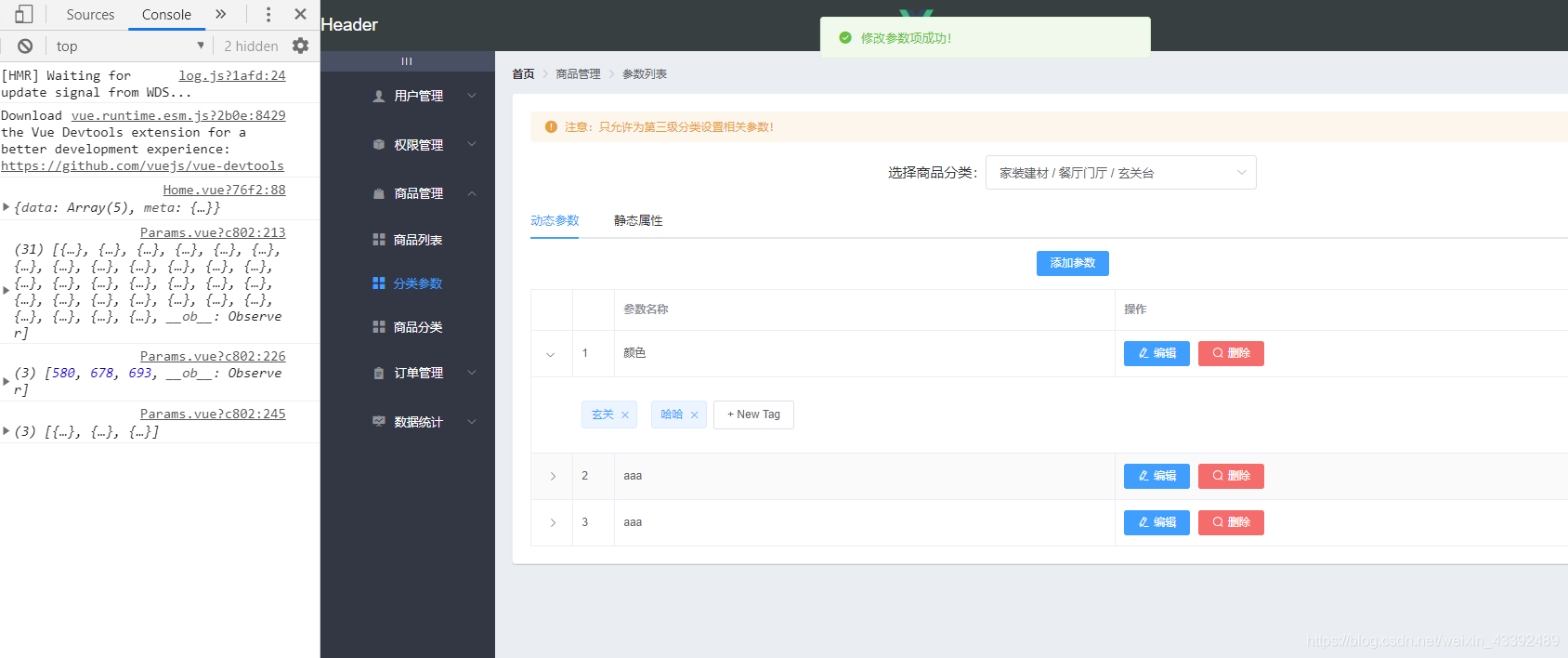Open Params.vue?c802:226 source link
Screen dimensions: 1568x658
[x=213, y=356]
